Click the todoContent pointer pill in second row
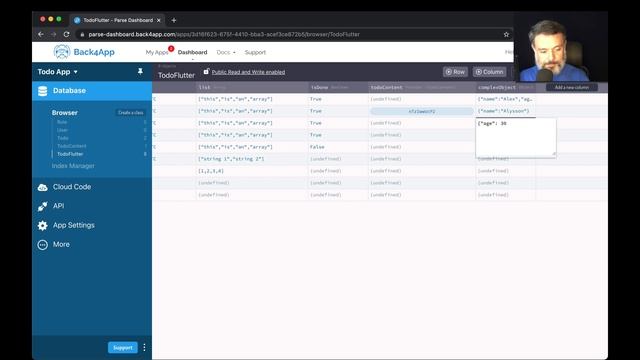Screen dimensions: 640x360 [422, 111]
